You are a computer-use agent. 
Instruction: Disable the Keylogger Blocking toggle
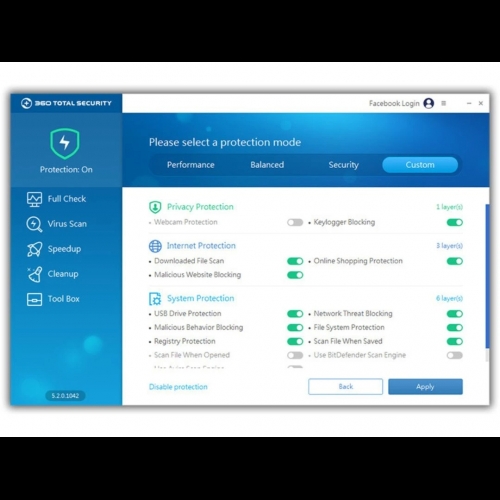[455, 222]
